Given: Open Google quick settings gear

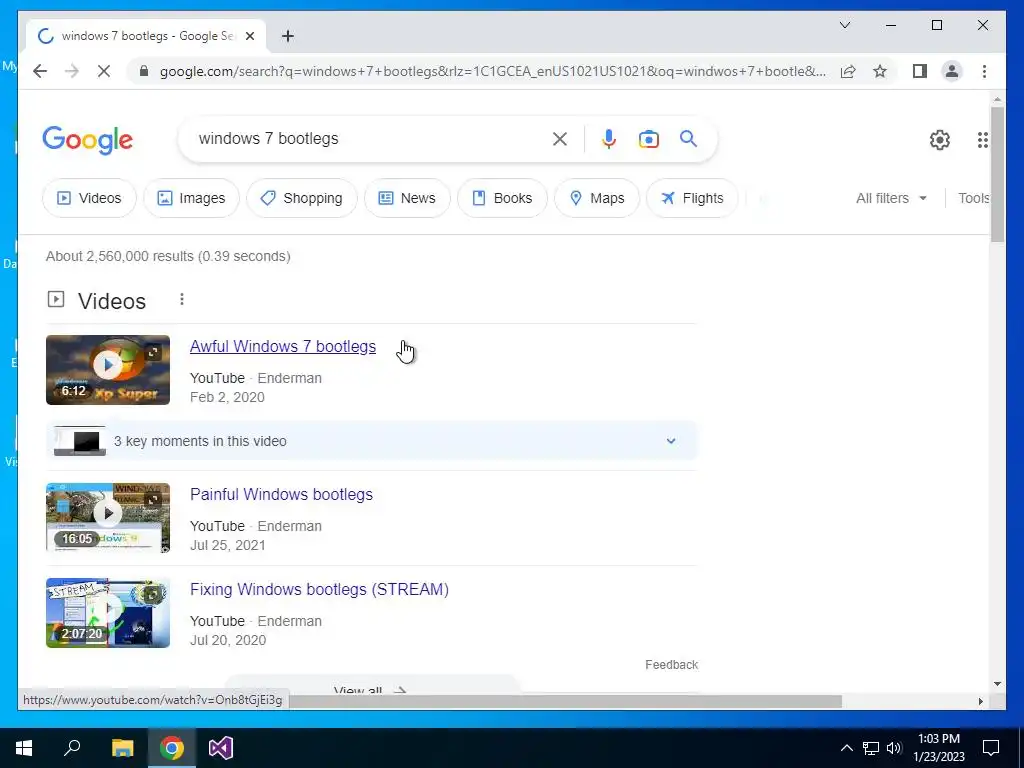Looking at the screenshot, I should click(940, 140).
